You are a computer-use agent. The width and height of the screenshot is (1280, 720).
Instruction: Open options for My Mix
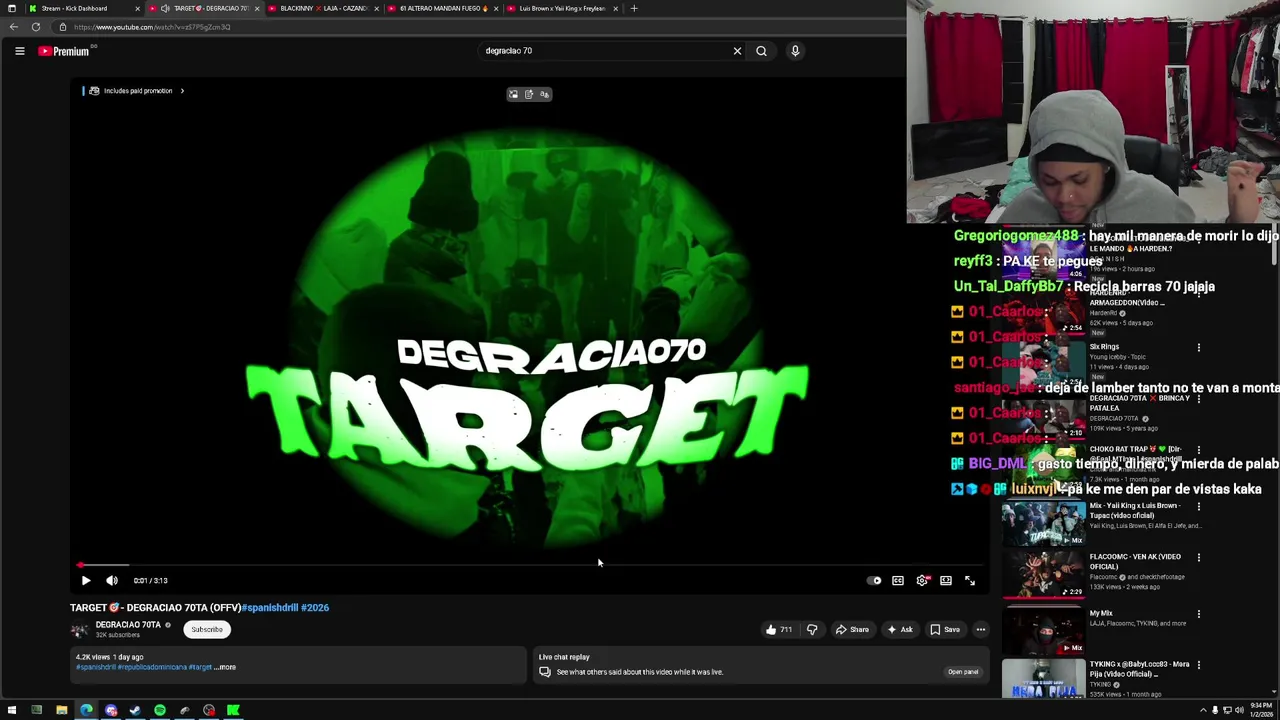[x=1198, y=614]
